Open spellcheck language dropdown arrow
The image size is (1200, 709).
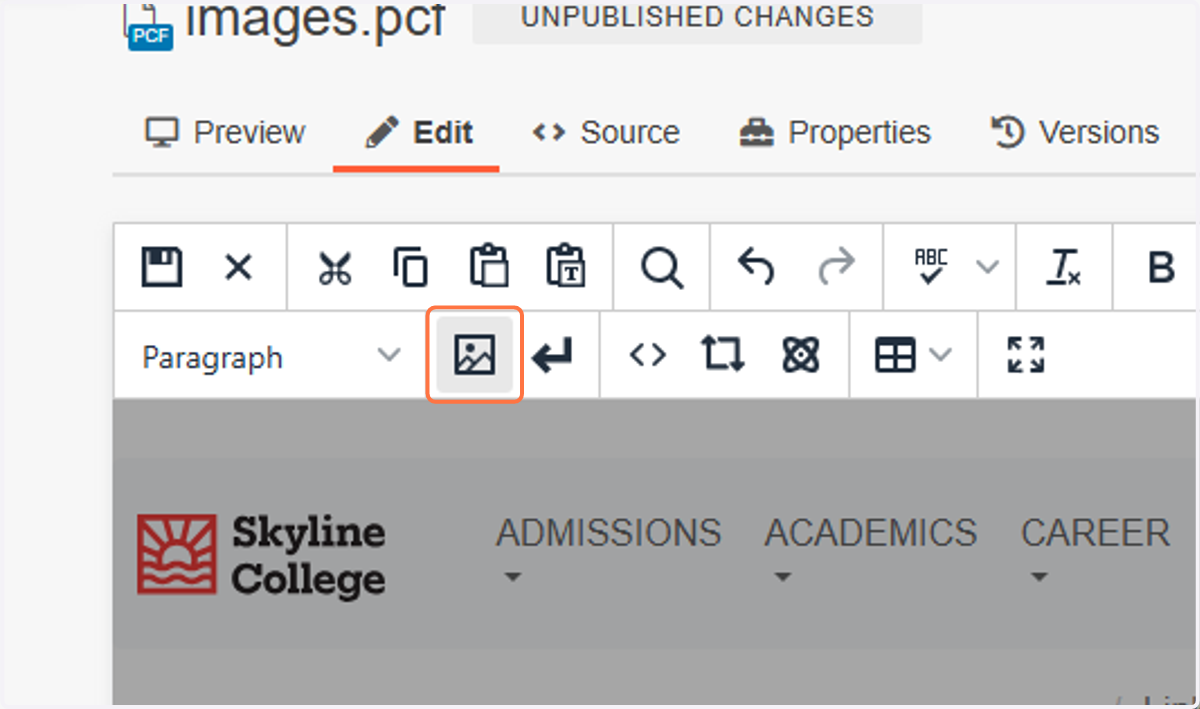point(987,267)
